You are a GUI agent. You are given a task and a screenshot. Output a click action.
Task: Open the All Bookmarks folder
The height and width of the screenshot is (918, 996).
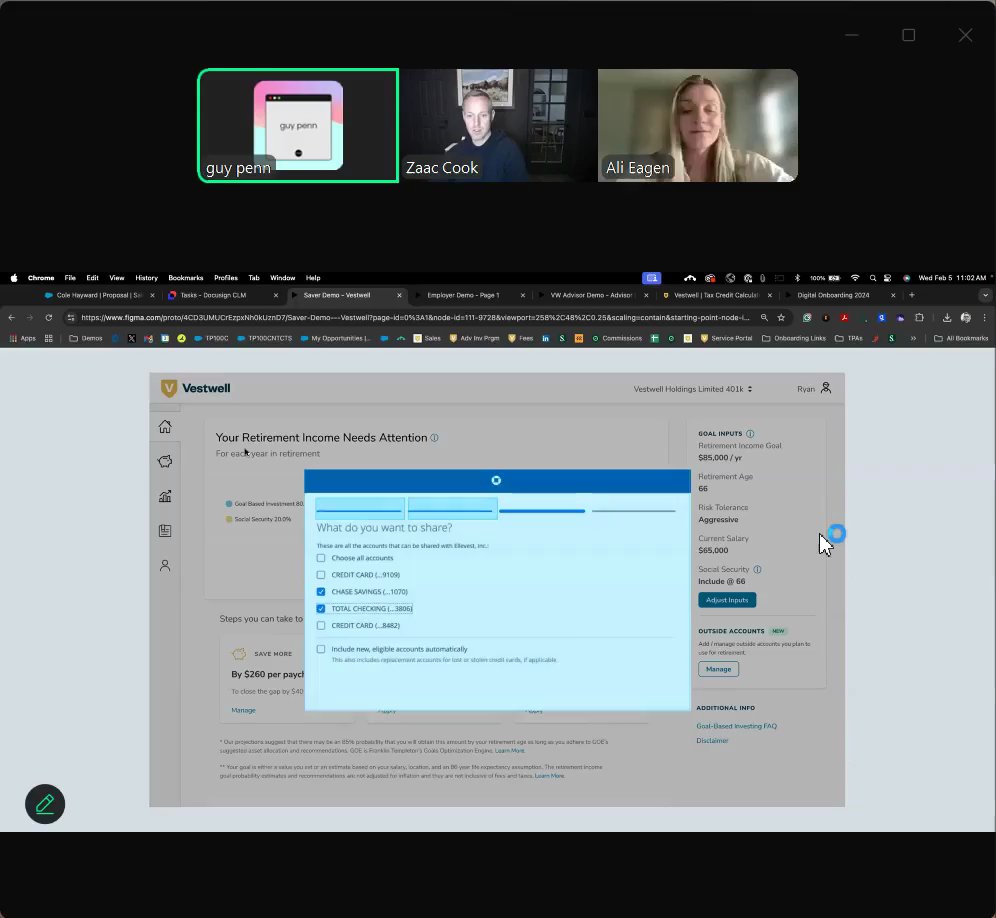[961, 339]
